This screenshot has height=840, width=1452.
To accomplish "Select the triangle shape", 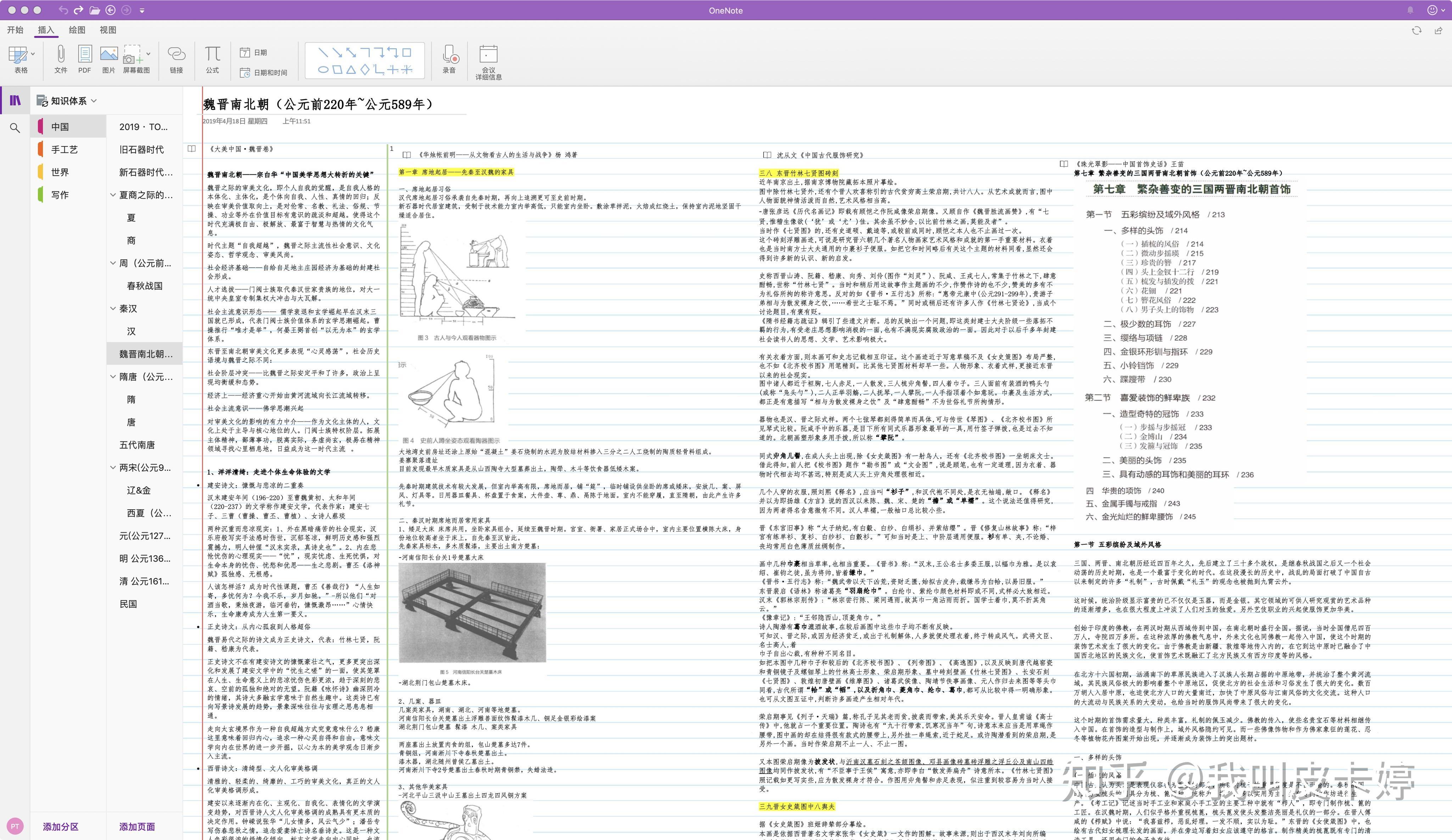I will 351,70.
